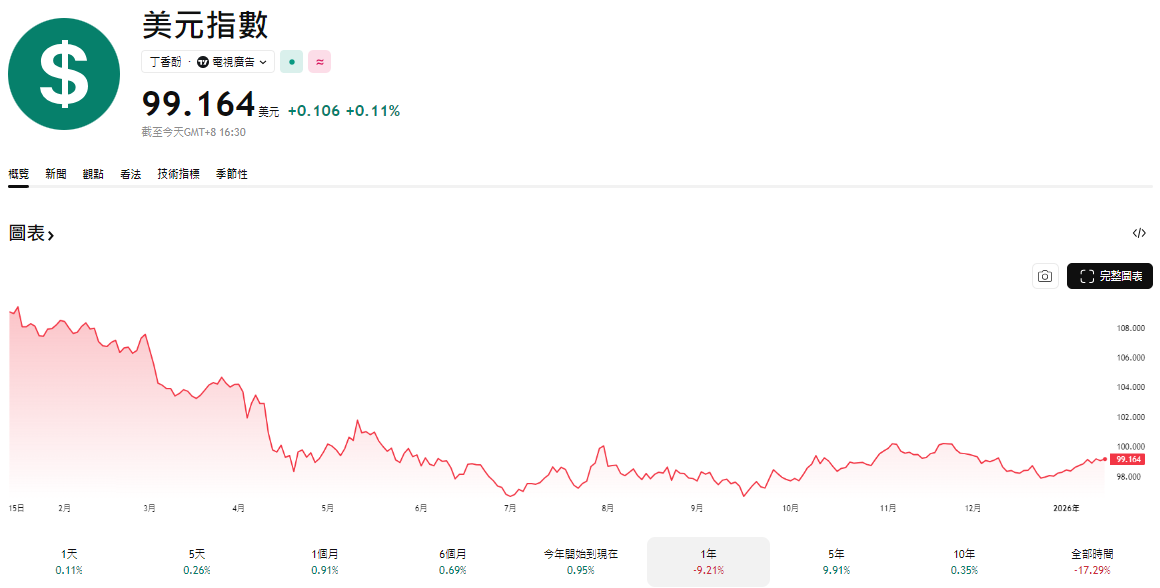1160x588 pixels.
Task: Select the 觀點 tab
Action: 93,174
